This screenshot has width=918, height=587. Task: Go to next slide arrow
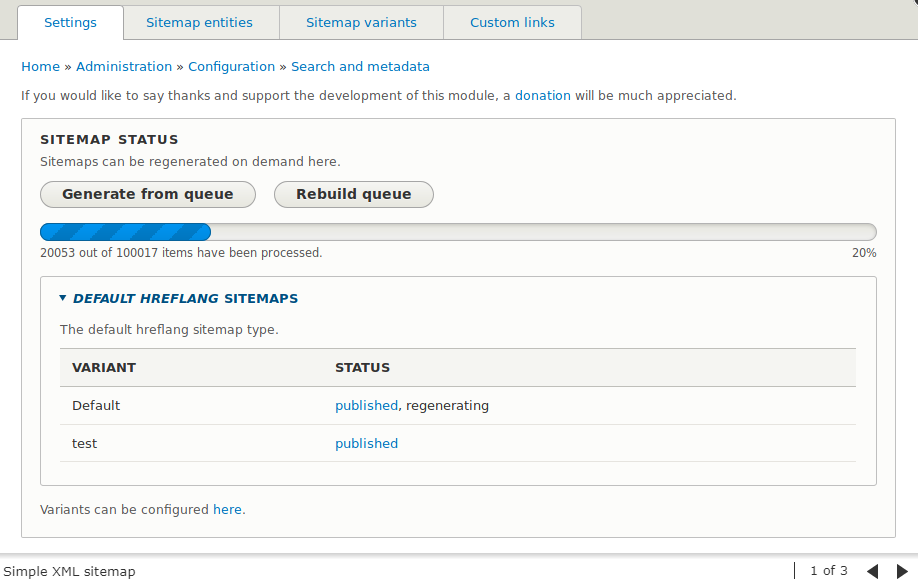(901, 571)
